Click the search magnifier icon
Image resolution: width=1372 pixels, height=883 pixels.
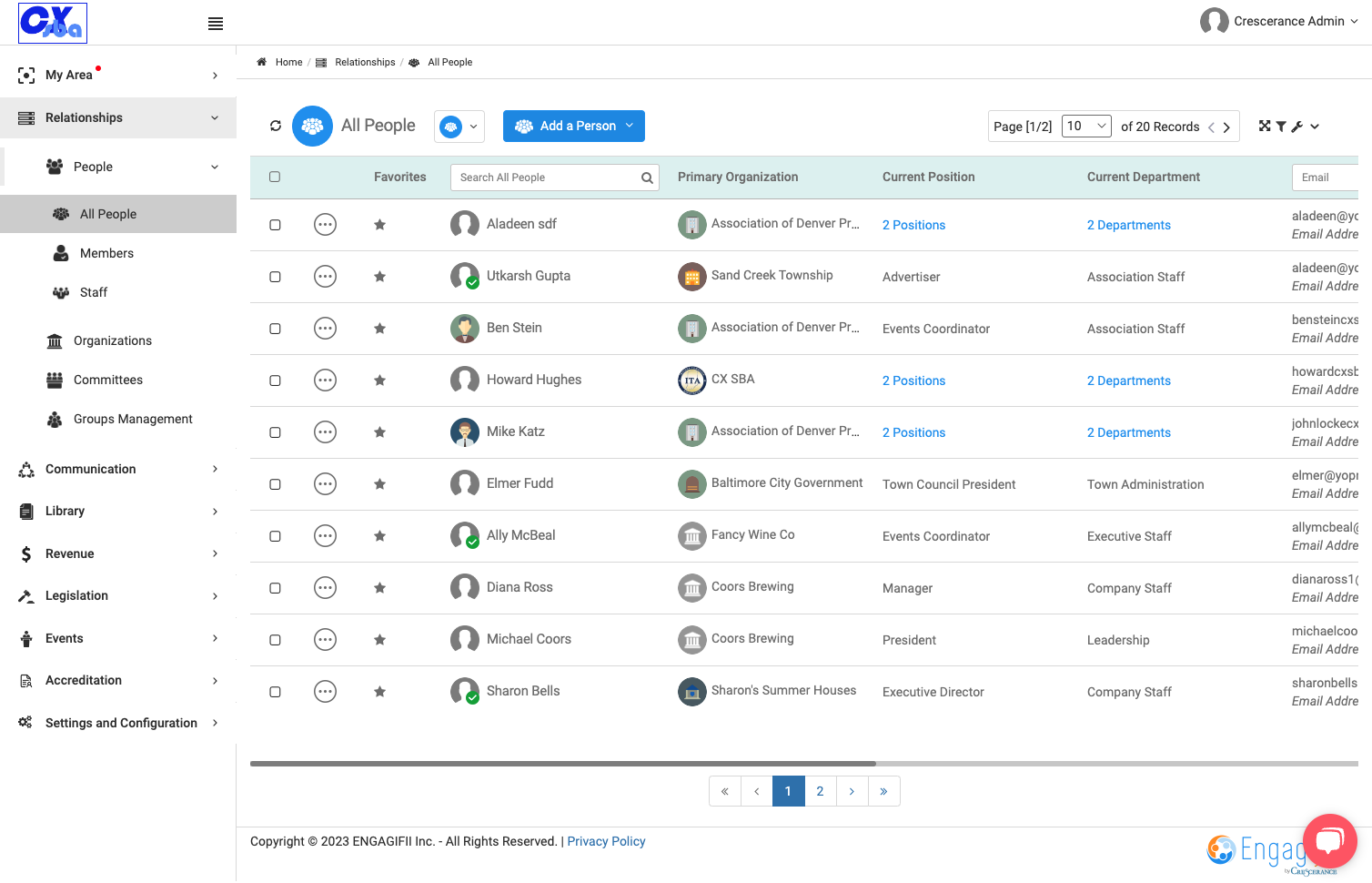pyautogui.click(x=647, y=178)
